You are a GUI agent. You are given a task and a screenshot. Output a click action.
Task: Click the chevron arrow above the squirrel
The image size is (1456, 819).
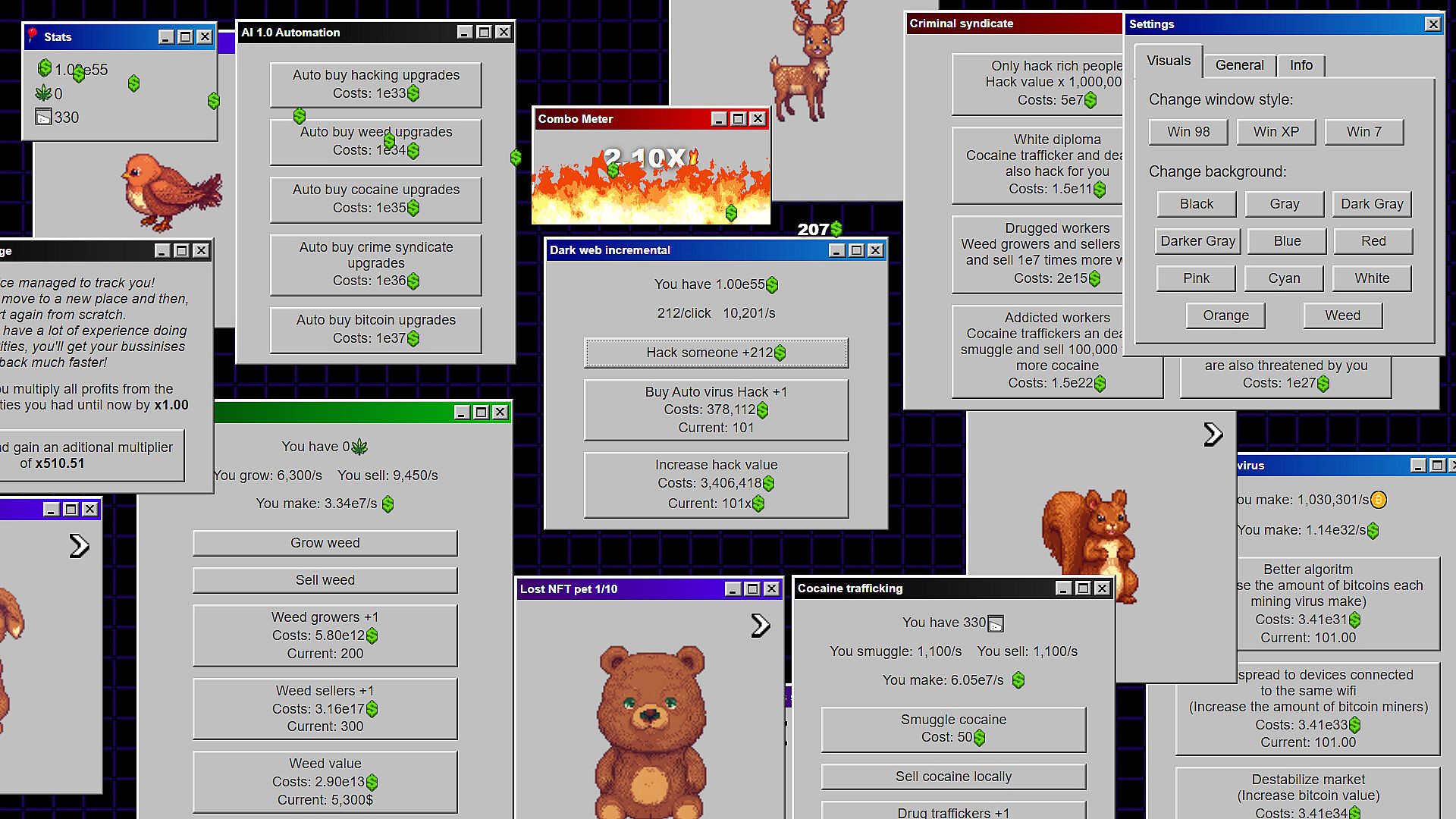pyautogui.click(x=1213, y=434)
